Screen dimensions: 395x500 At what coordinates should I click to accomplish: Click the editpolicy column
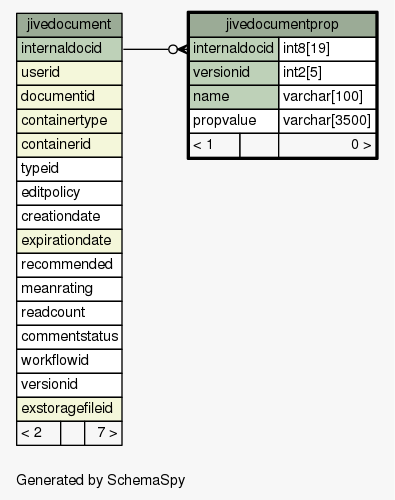coord(69,193)
